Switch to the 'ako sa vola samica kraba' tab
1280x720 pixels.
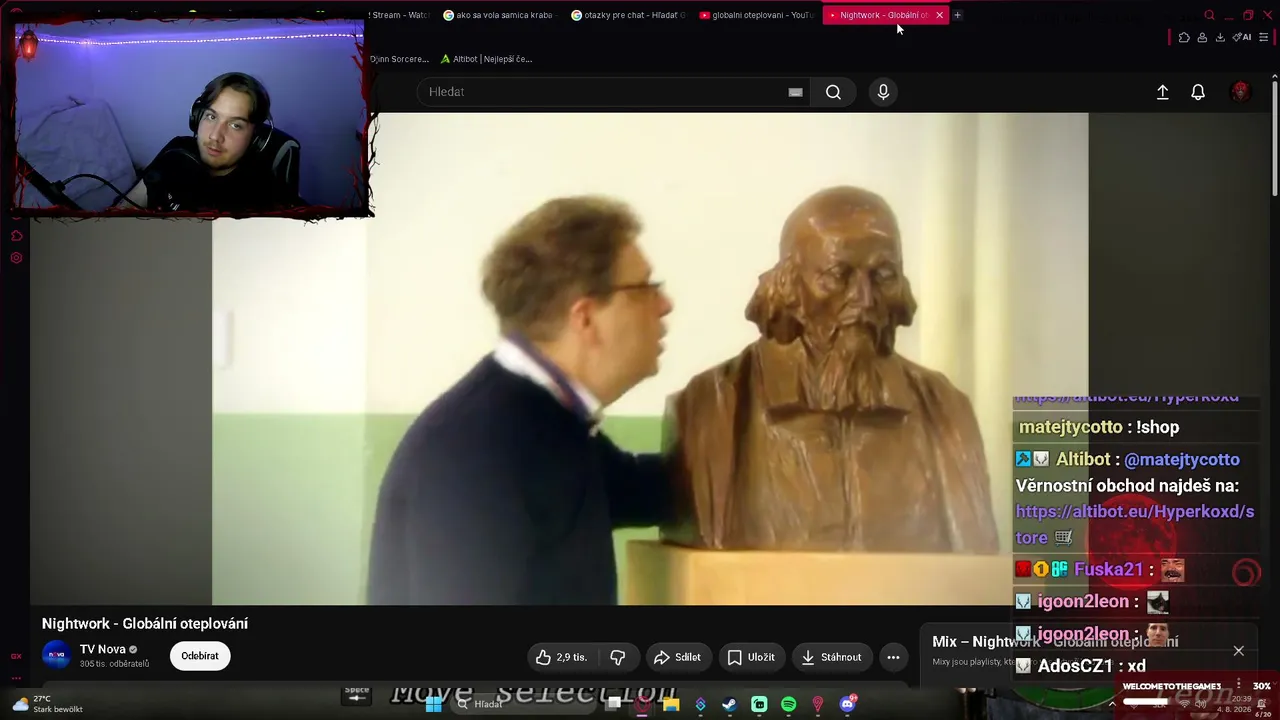point(498,15)
